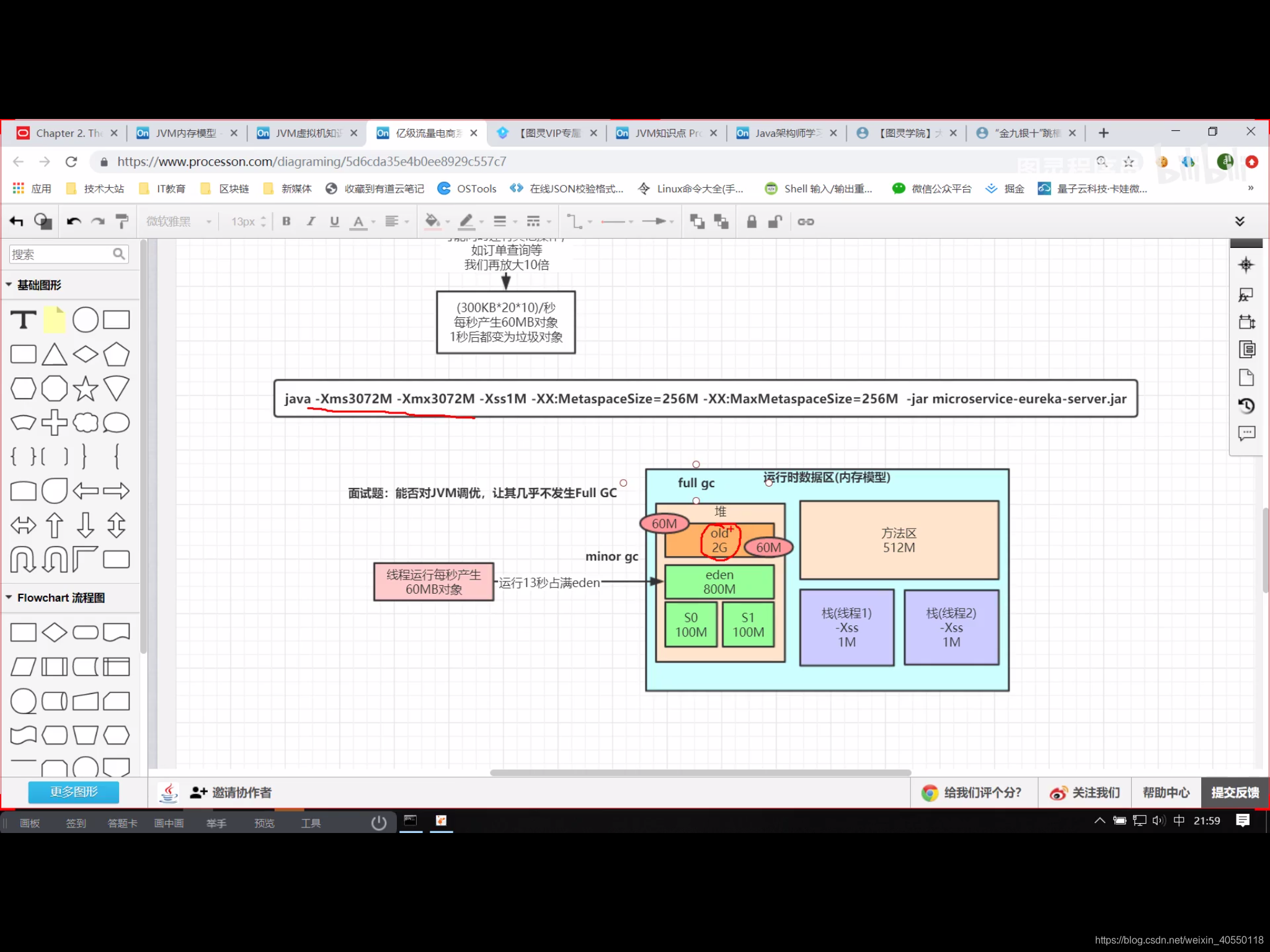Bookmark this page with star icon
1270x952 pixels.
click(x=1129, y=162)
